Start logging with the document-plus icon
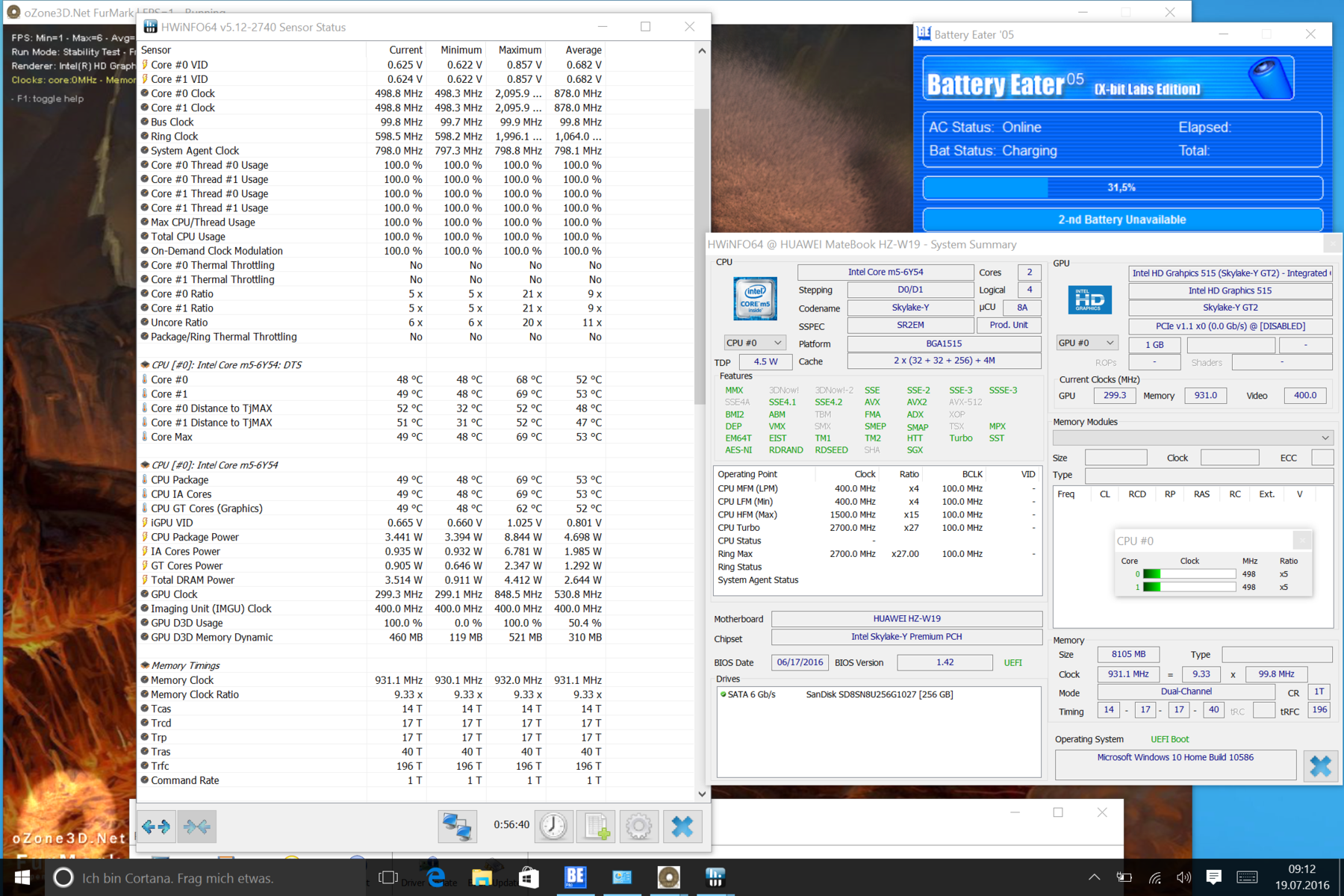 pyautogui.click(x=596, y=826)
